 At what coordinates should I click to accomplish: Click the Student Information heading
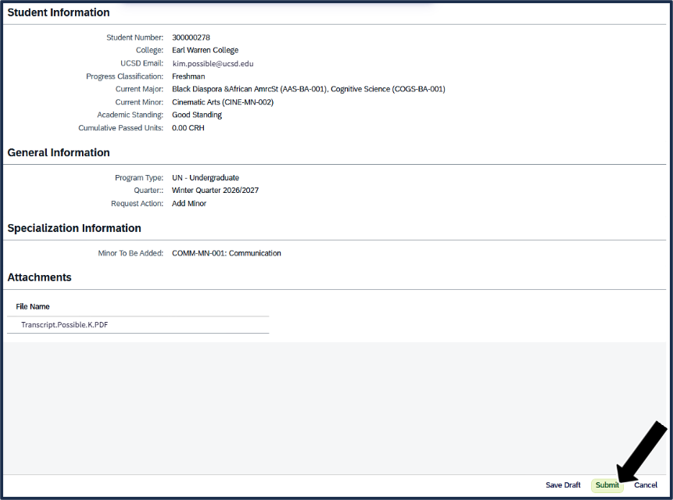point(58,12)
